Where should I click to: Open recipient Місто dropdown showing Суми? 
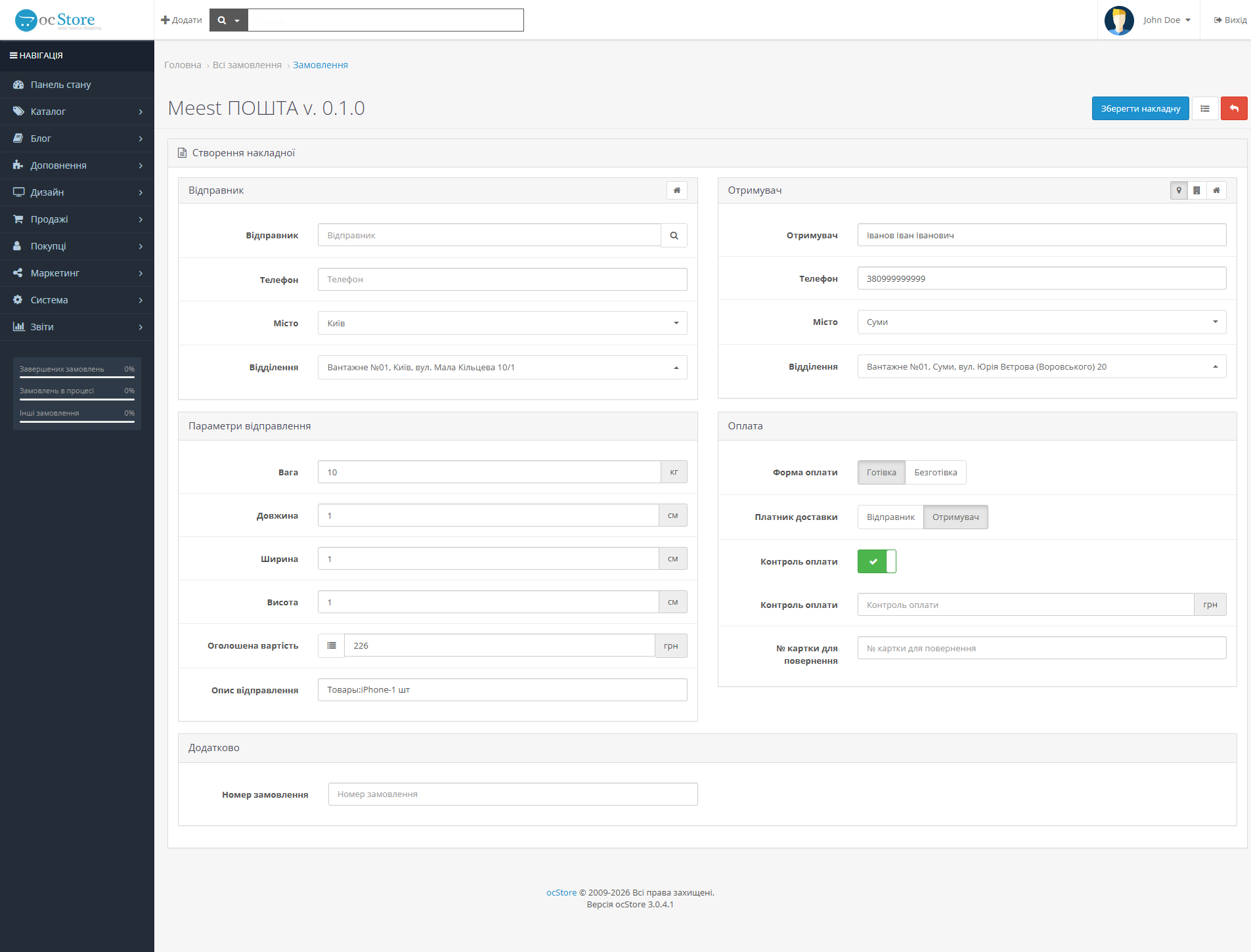[x=1042, y=322]
